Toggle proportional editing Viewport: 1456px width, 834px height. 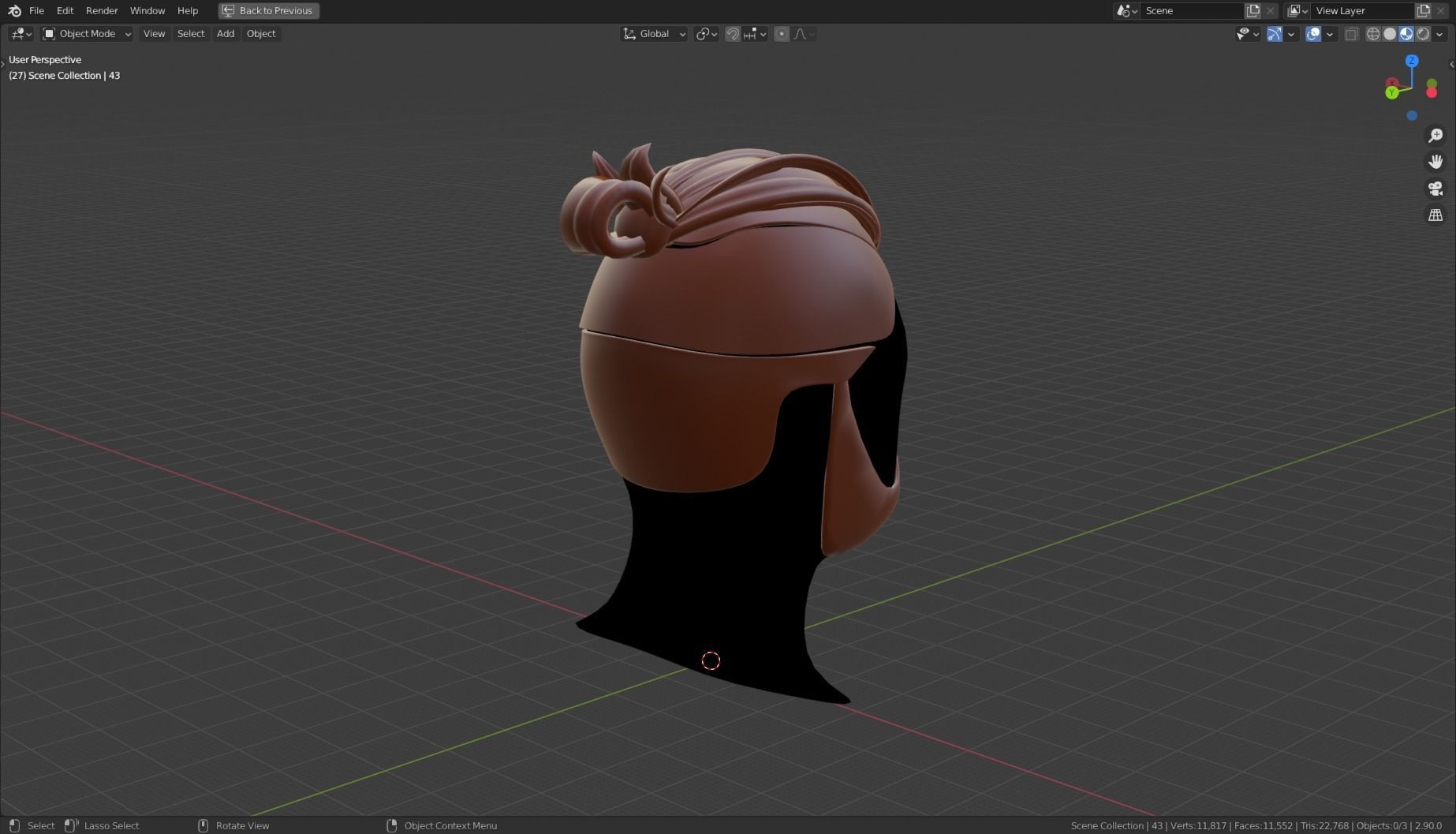[x=782, y=34]
